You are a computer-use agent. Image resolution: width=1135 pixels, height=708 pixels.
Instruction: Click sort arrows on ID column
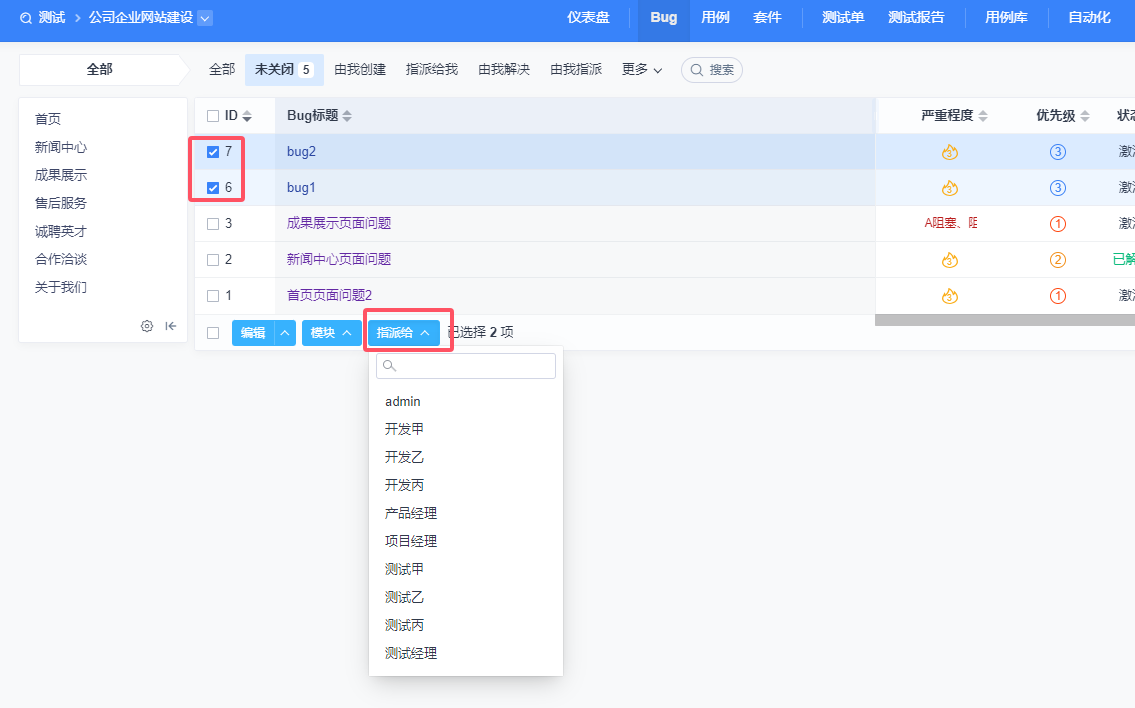click(247, 116)
